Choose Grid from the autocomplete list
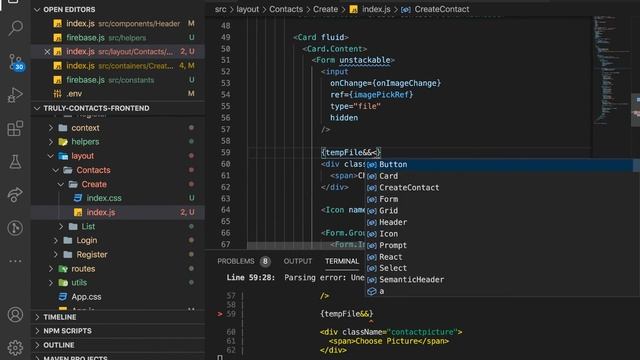 click(x=502, y=211)
